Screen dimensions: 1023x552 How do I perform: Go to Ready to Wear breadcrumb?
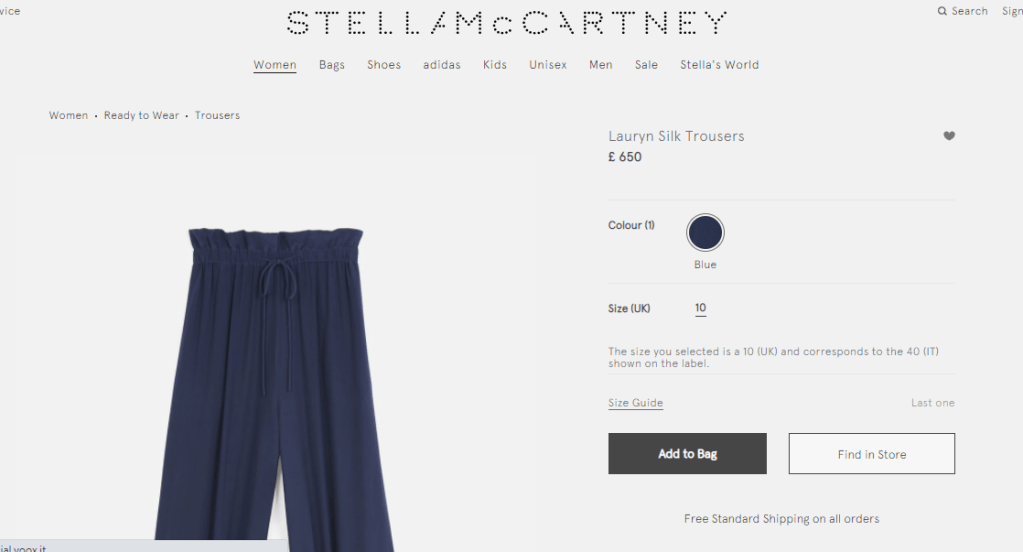141,115
